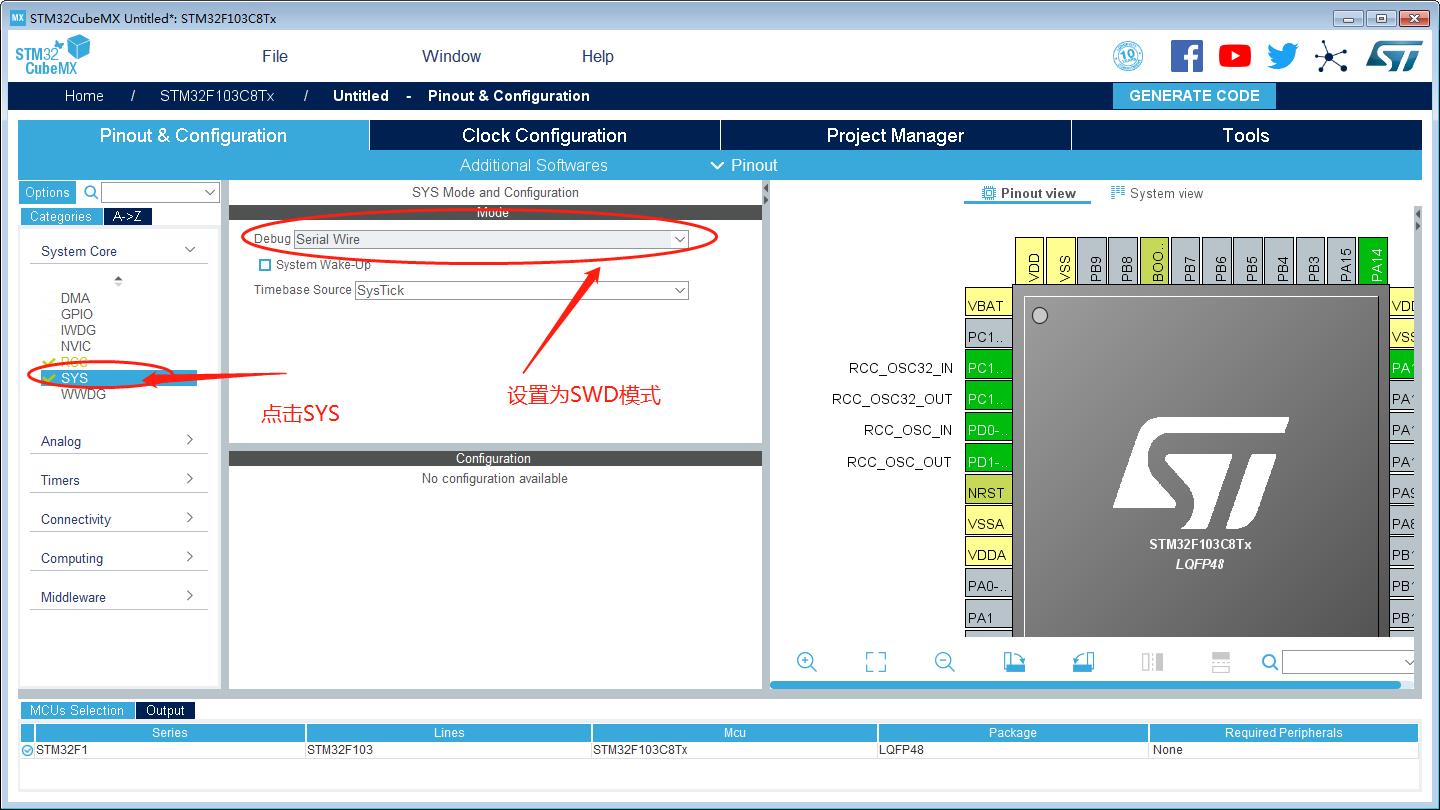Rotate the chip view counter-clockwise
The height and width of the screenshot is (810, 1440).
[1083, 662]
